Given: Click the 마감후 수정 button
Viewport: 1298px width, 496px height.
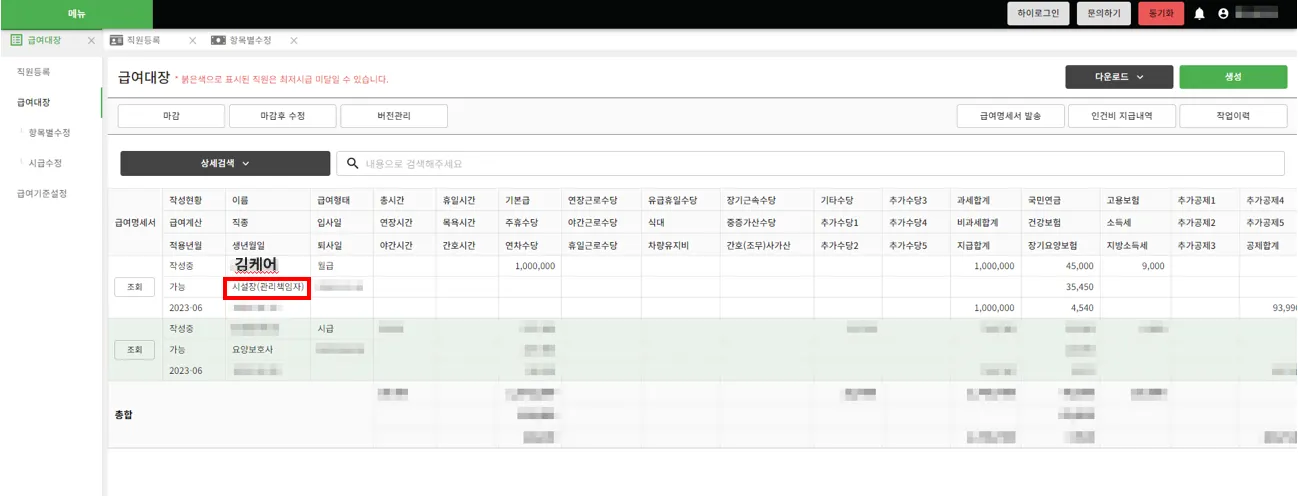Looking at the screenshot, I should click(x=282, y=116).
